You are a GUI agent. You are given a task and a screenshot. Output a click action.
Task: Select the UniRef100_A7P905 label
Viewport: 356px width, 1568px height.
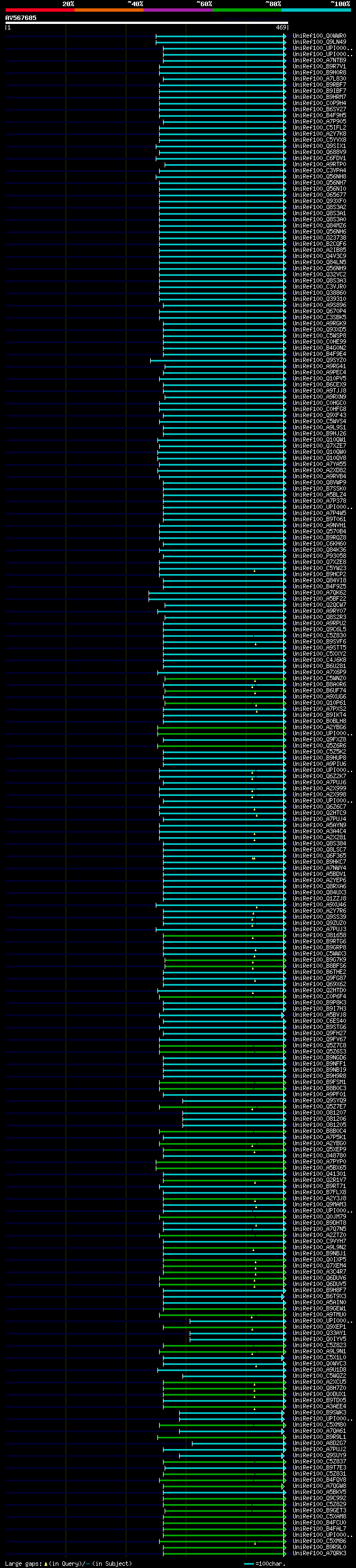[x=319, y=121]
